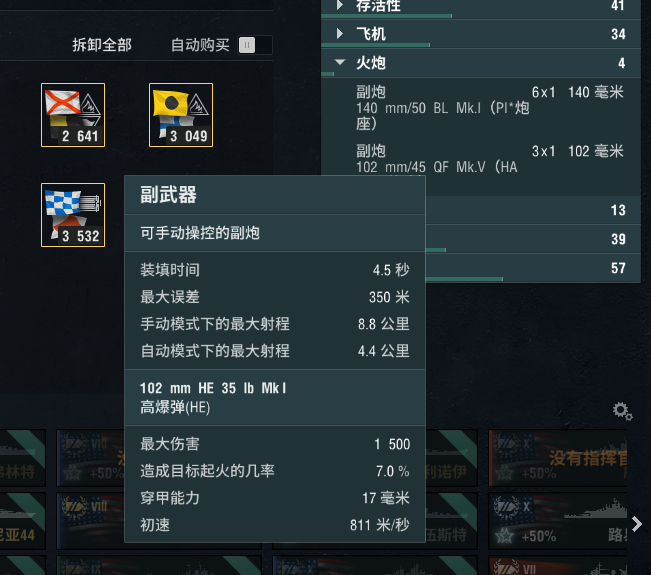Viewport: 651px width, 575px height.
Task: Click the parameter row showing value 13
Action: [x=533, y=210]
